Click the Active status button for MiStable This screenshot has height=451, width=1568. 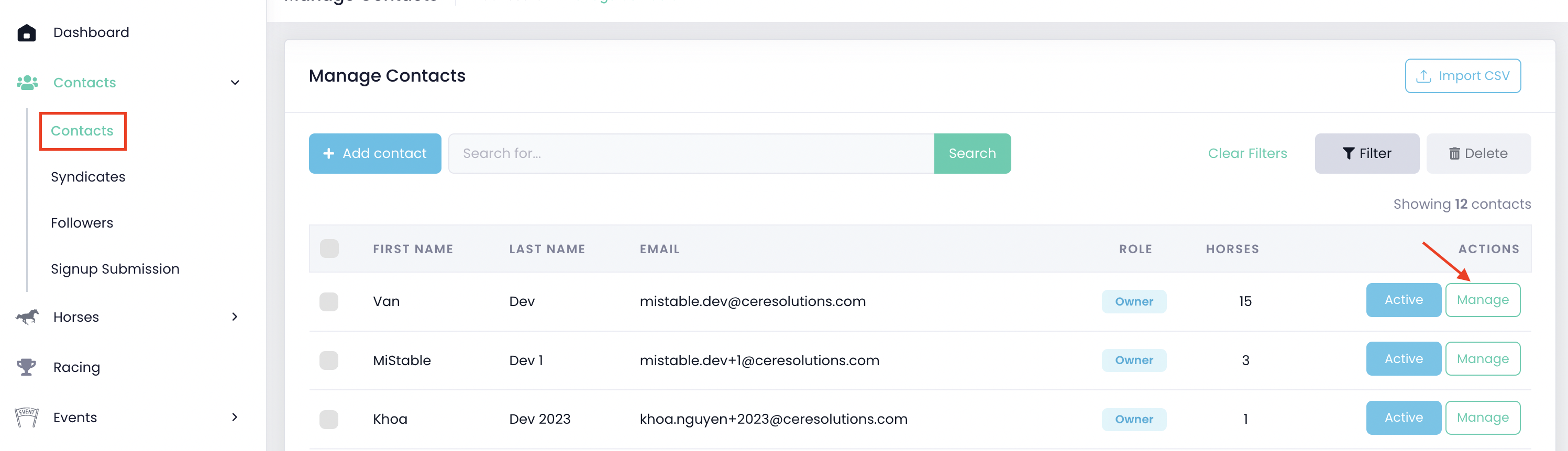click(1403, 358)
